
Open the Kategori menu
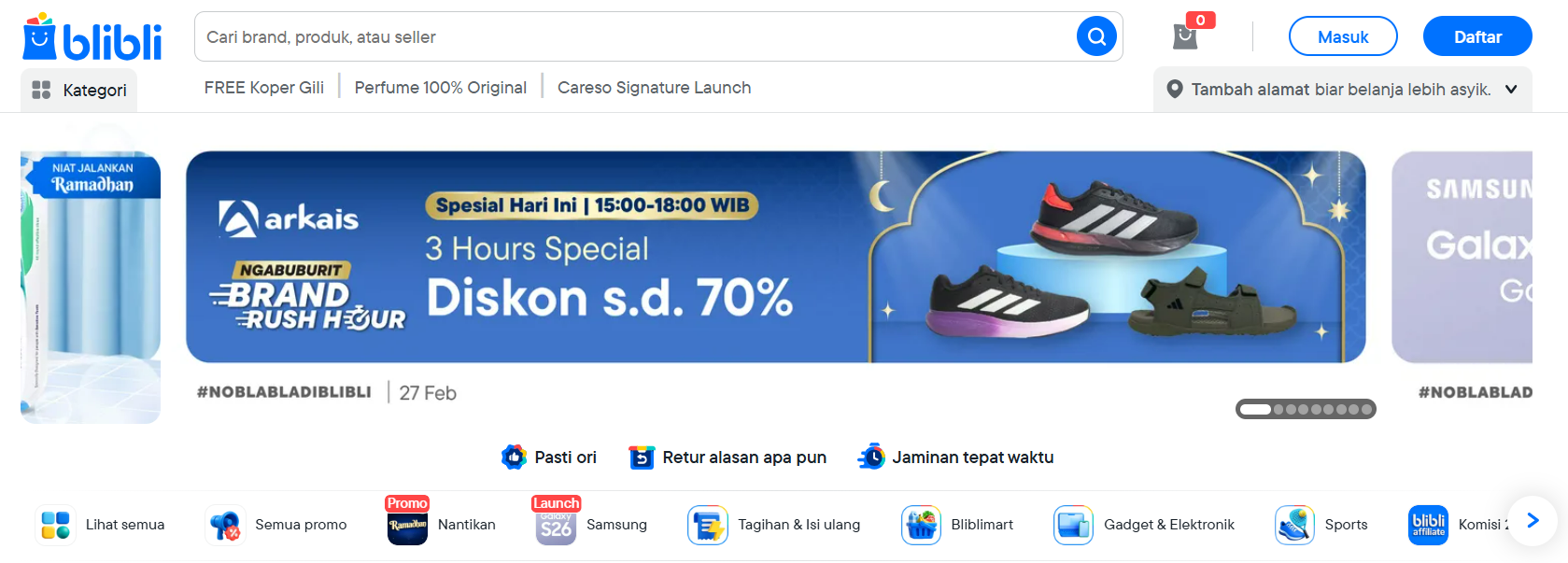[79, 90]
